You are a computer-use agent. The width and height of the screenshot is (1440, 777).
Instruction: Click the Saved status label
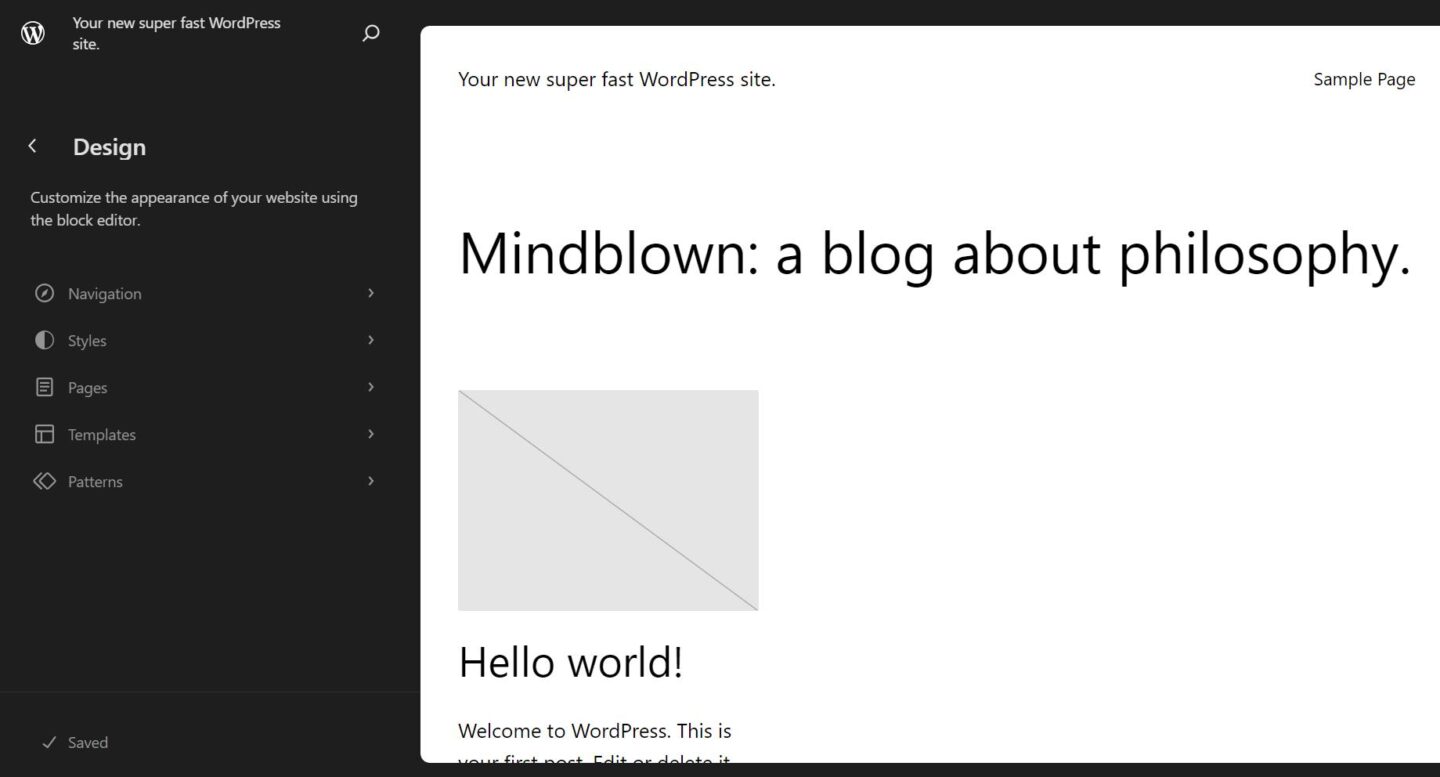[88, 742]
